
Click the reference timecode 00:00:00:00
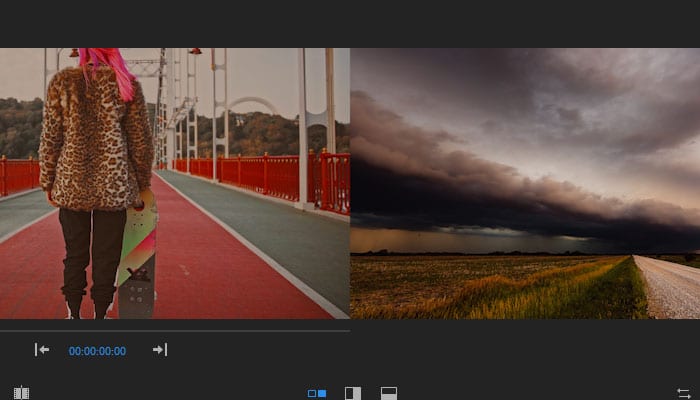[x=97, y=351]
